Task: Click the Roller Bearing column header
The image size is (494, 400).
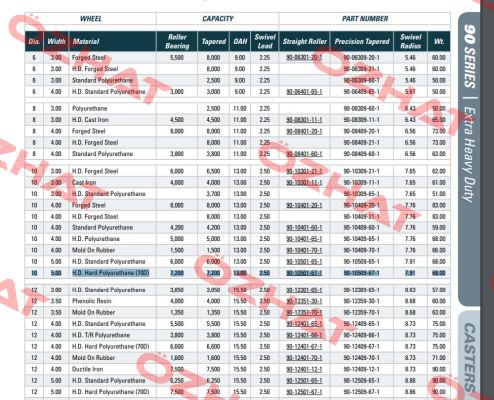Action: pyautogui.click(x=177, y=41)
